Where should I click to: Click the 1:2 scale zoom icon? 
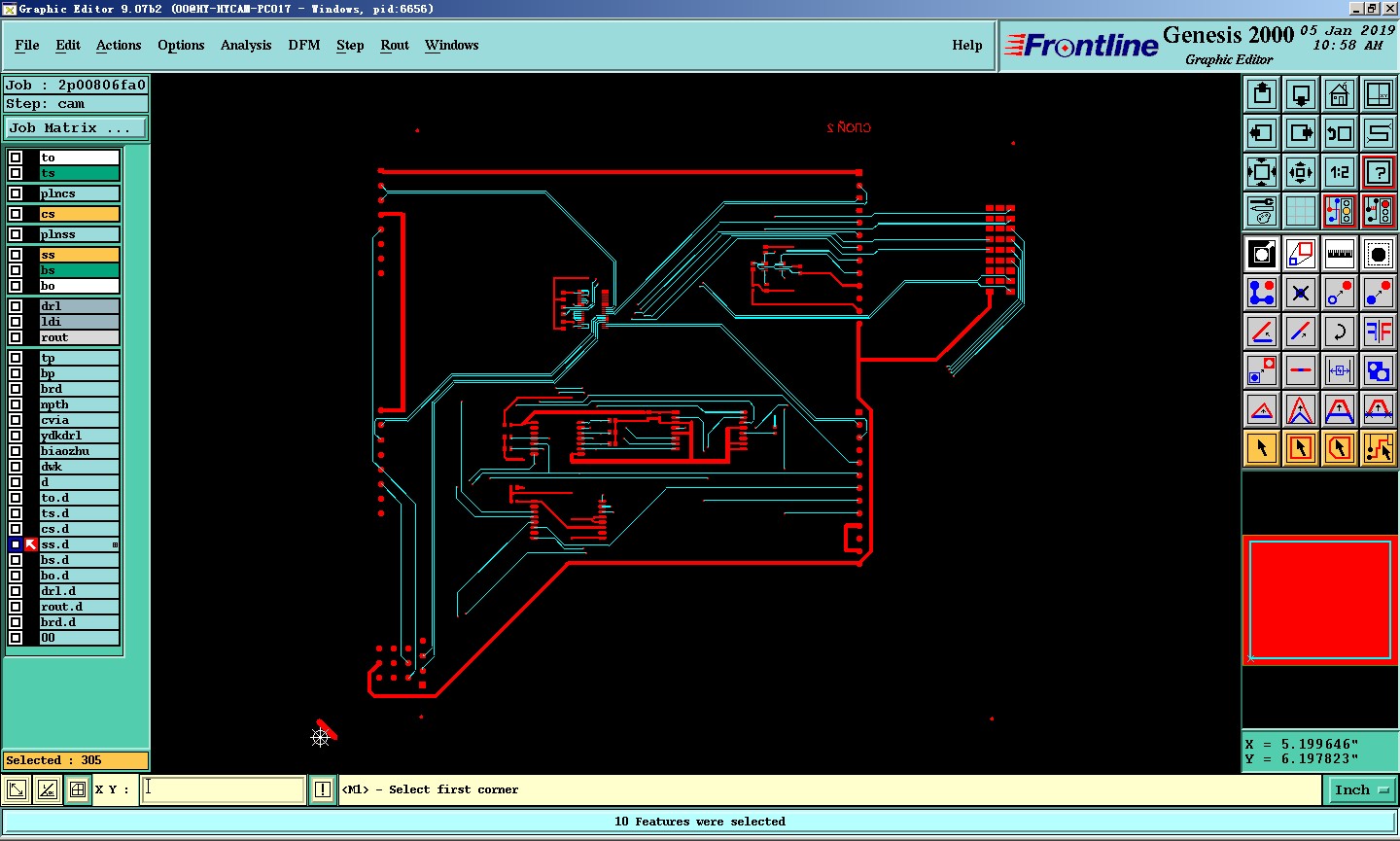(1340, 172)
